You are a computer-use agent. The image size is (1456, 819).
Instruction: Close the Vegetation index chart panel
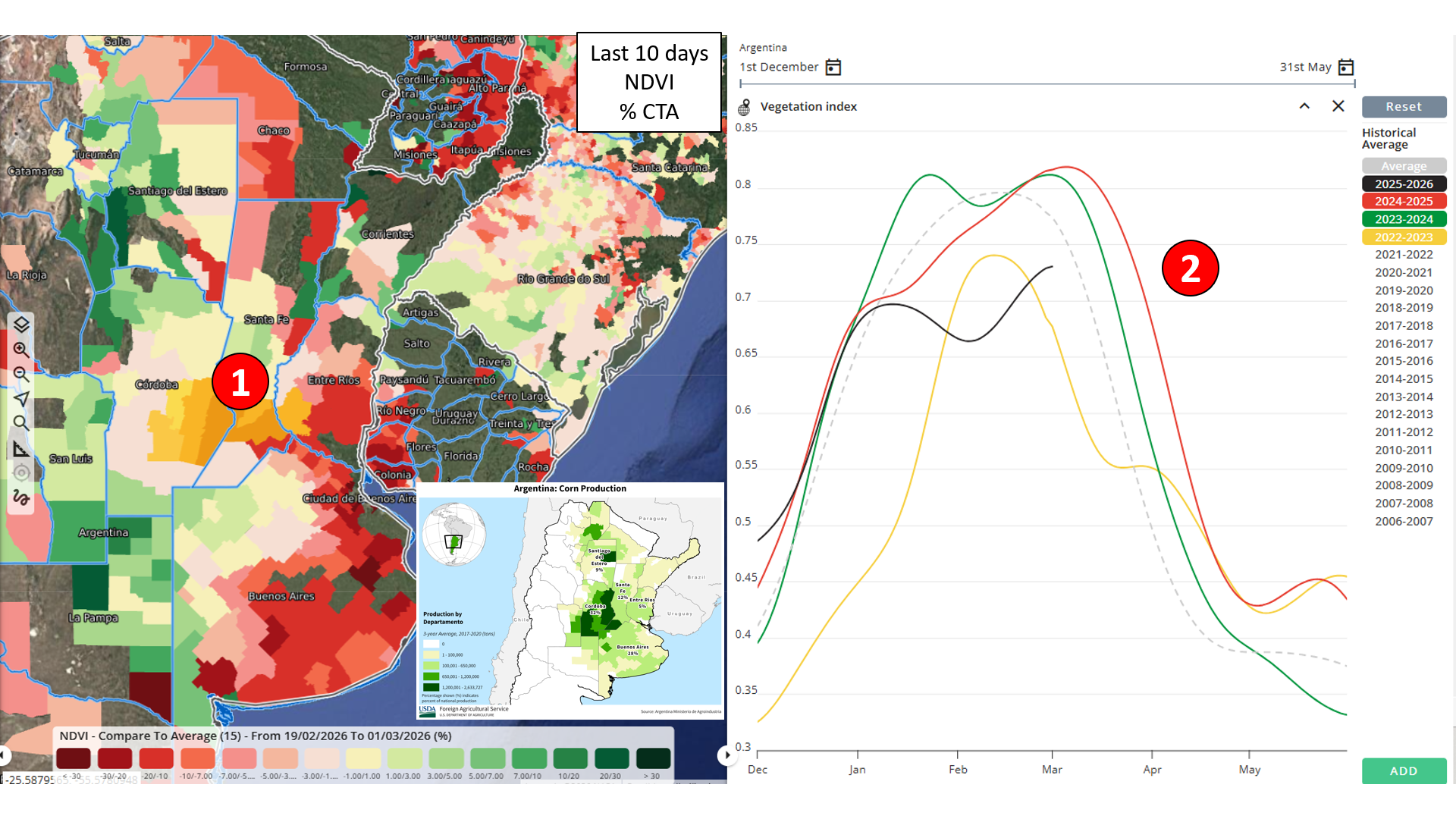coord(1338,106)
